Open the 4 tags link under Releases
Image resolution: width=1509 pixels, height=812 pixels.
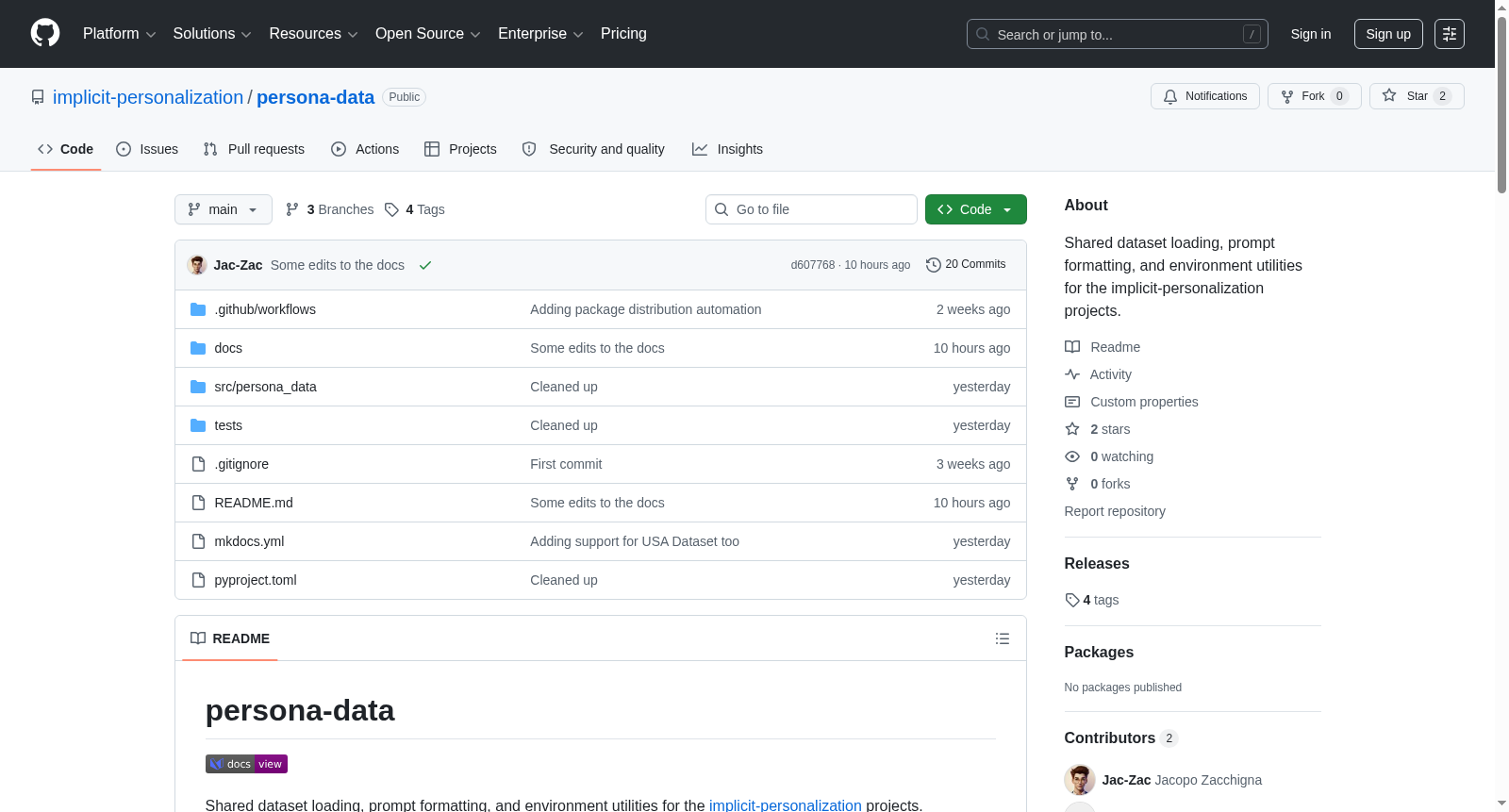pos(1092,600)
